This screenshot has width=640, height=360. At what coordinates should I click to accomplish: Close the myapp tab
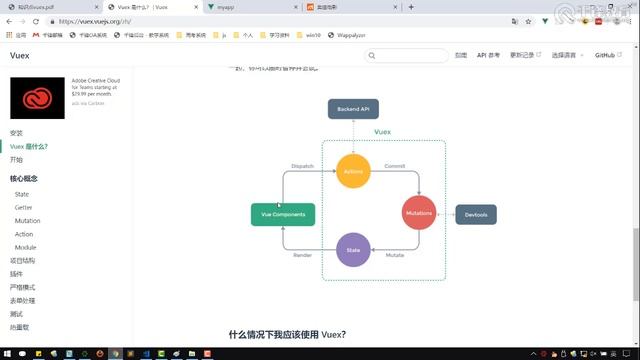(x=296, y=7)
